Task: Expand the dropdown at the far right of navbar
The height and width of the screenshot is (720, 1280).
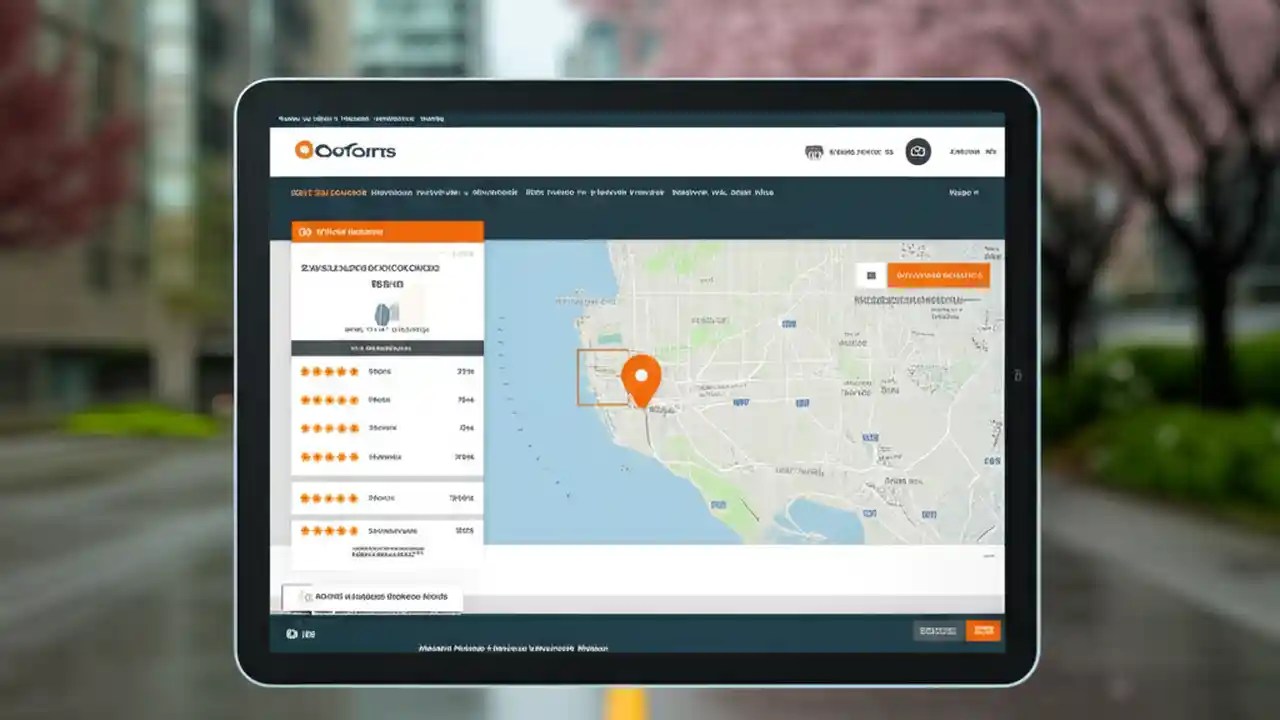Action: coord(962,191)
